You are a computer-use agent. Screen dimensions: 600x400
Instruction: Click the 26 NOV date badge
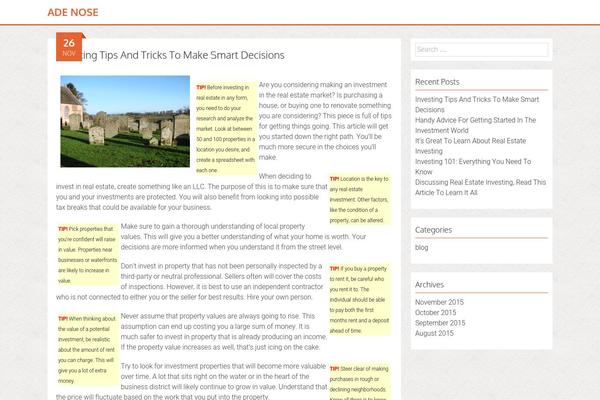click(69, 47)
